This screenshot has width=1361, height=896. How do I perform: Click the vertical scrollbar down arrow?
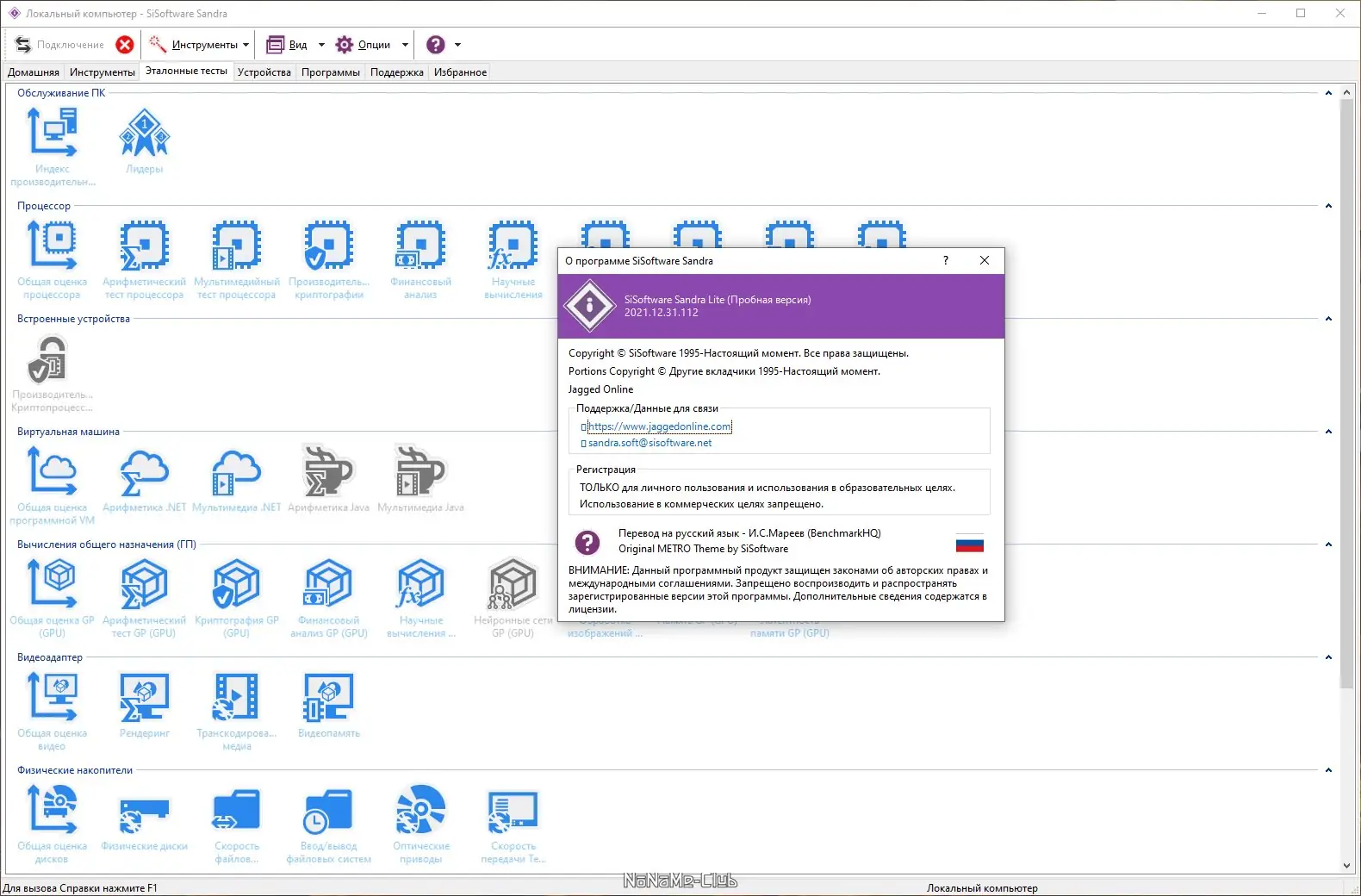[1346, 866]
